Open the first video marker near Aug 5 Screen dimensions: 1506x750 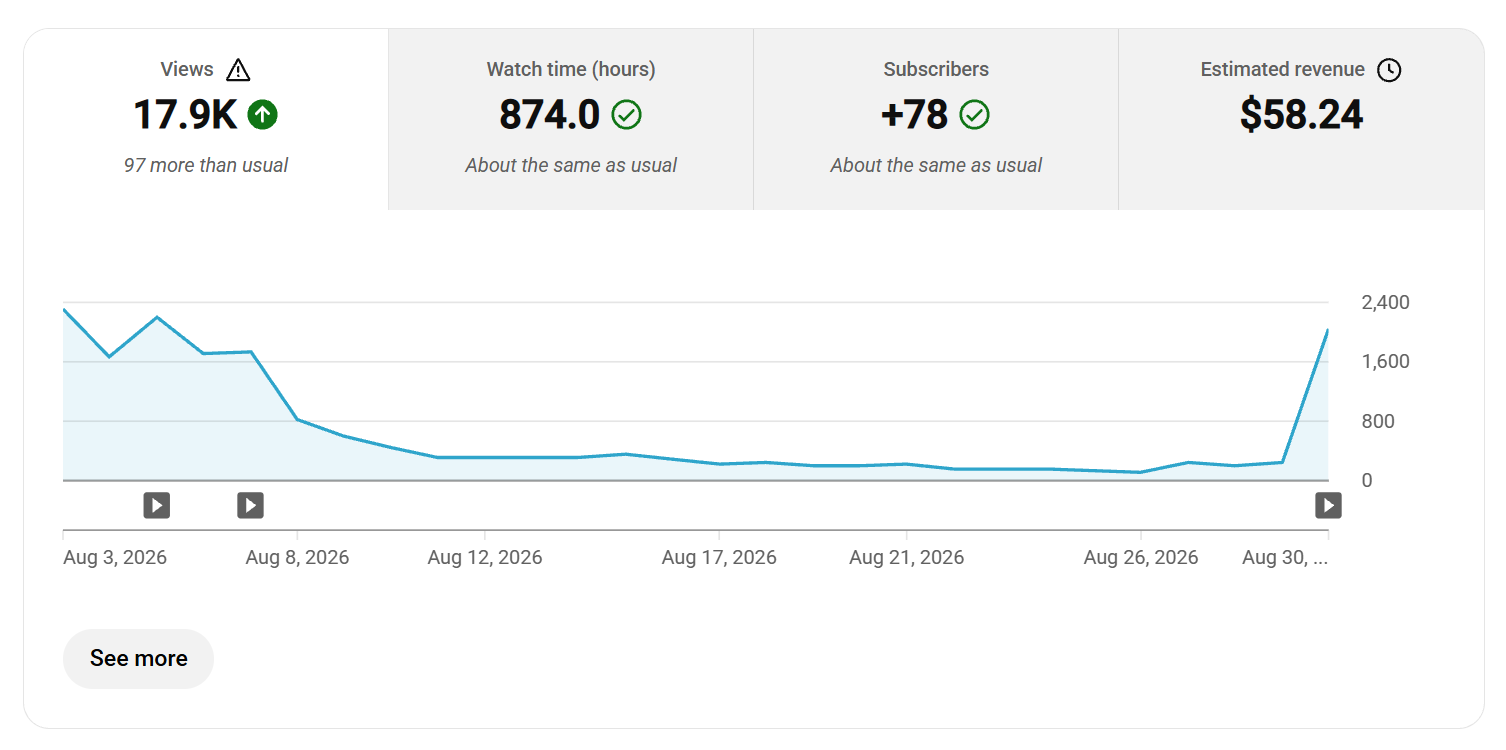[x=156, y=505]
